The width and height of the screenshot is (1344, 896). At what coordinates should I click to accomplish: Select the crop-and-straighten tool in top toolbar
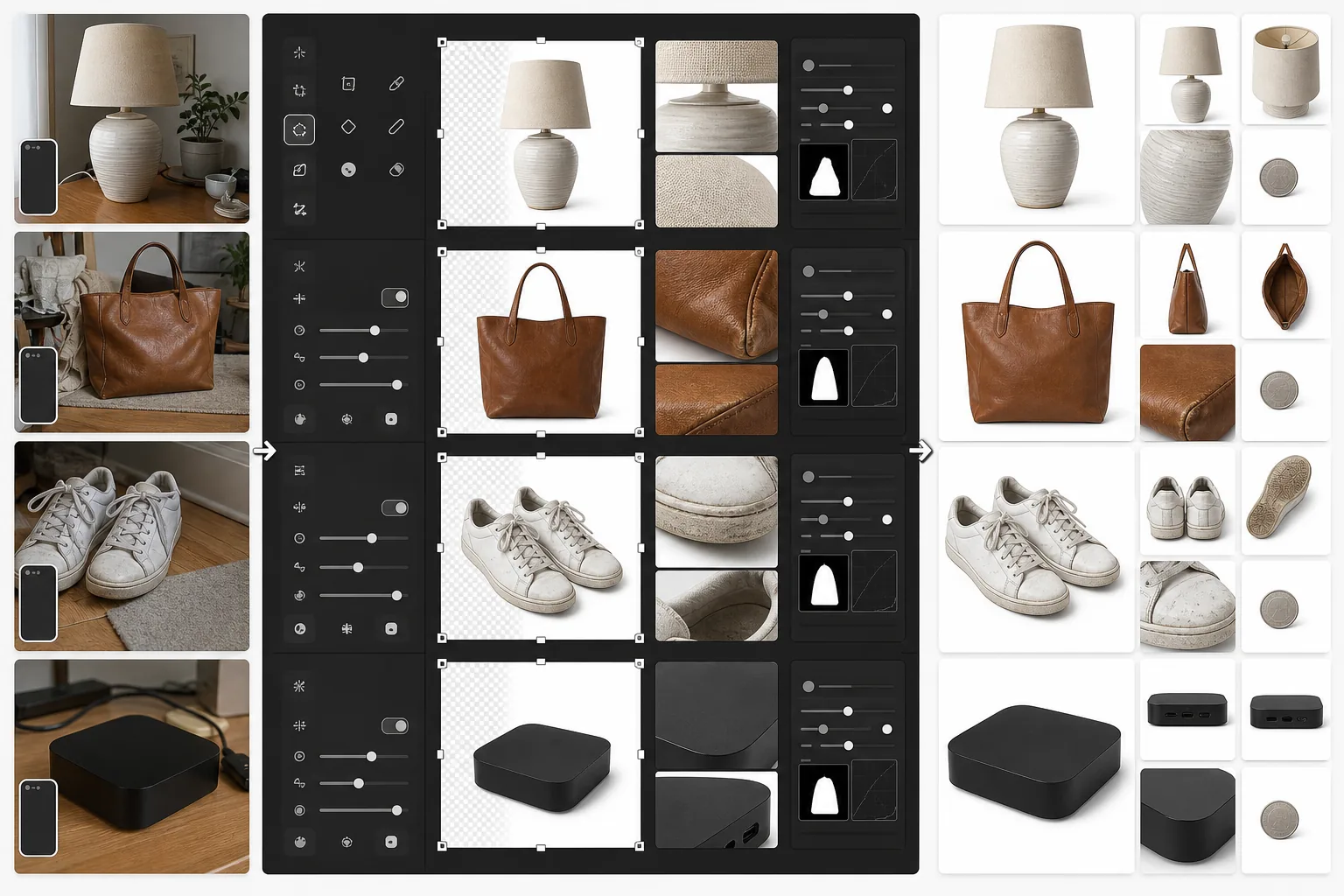click(x=299, y=209)
